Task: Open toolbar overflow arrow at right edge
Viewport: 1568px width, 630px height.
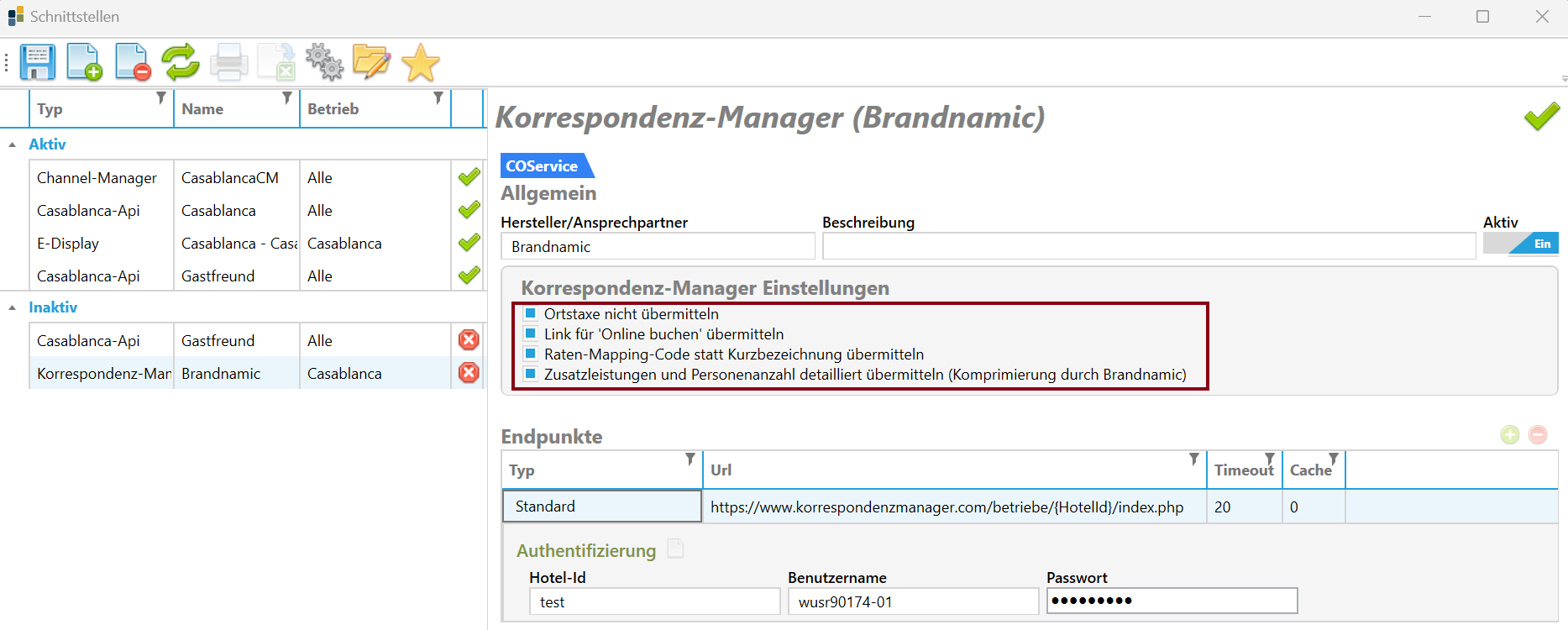Action: tap(1564, 79)
